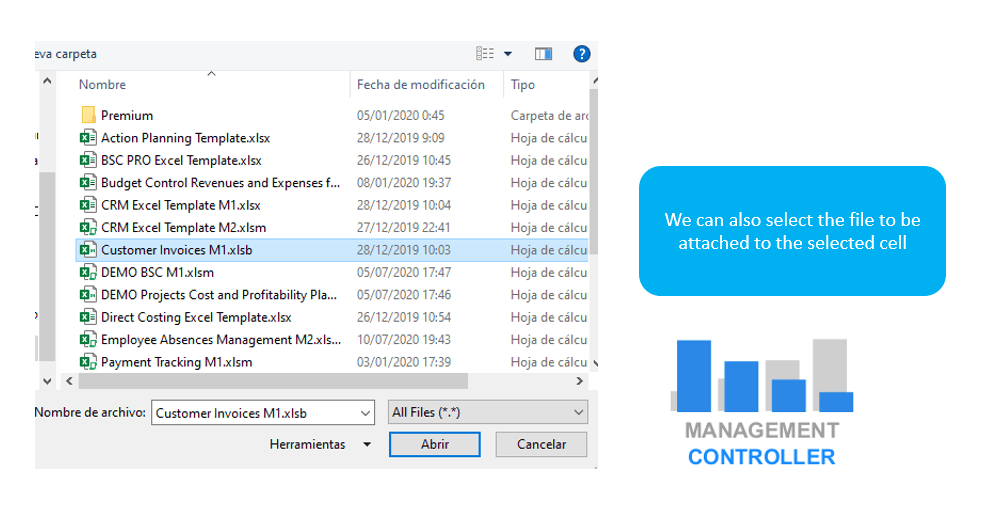The height and width of the screenshot is (522, 993).
Task: Click the Abrir button
Action: pyautogui.click(x=434, y=444)
